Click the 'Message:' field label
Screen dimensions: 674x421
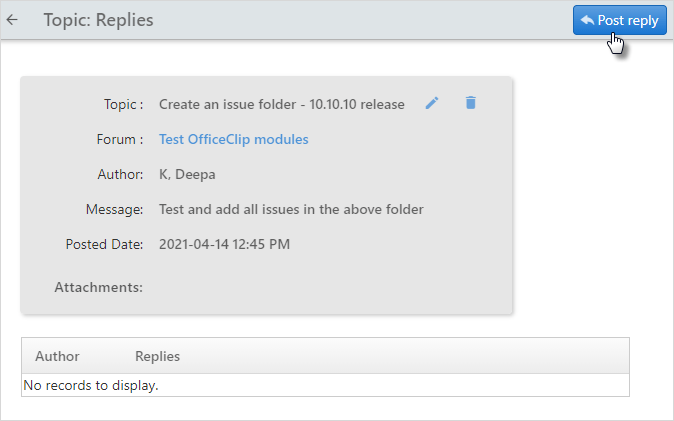[114, 209]
